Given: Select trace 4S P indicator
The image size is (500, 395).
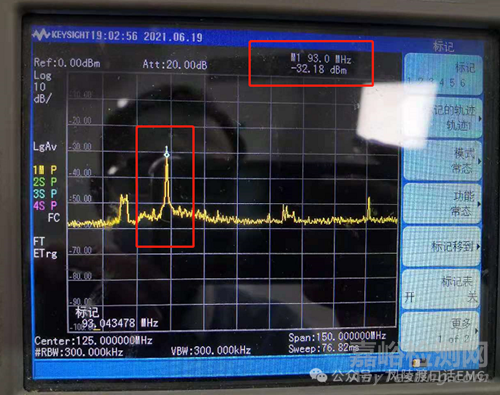Looking at the screenshot, I should [45, 206].
